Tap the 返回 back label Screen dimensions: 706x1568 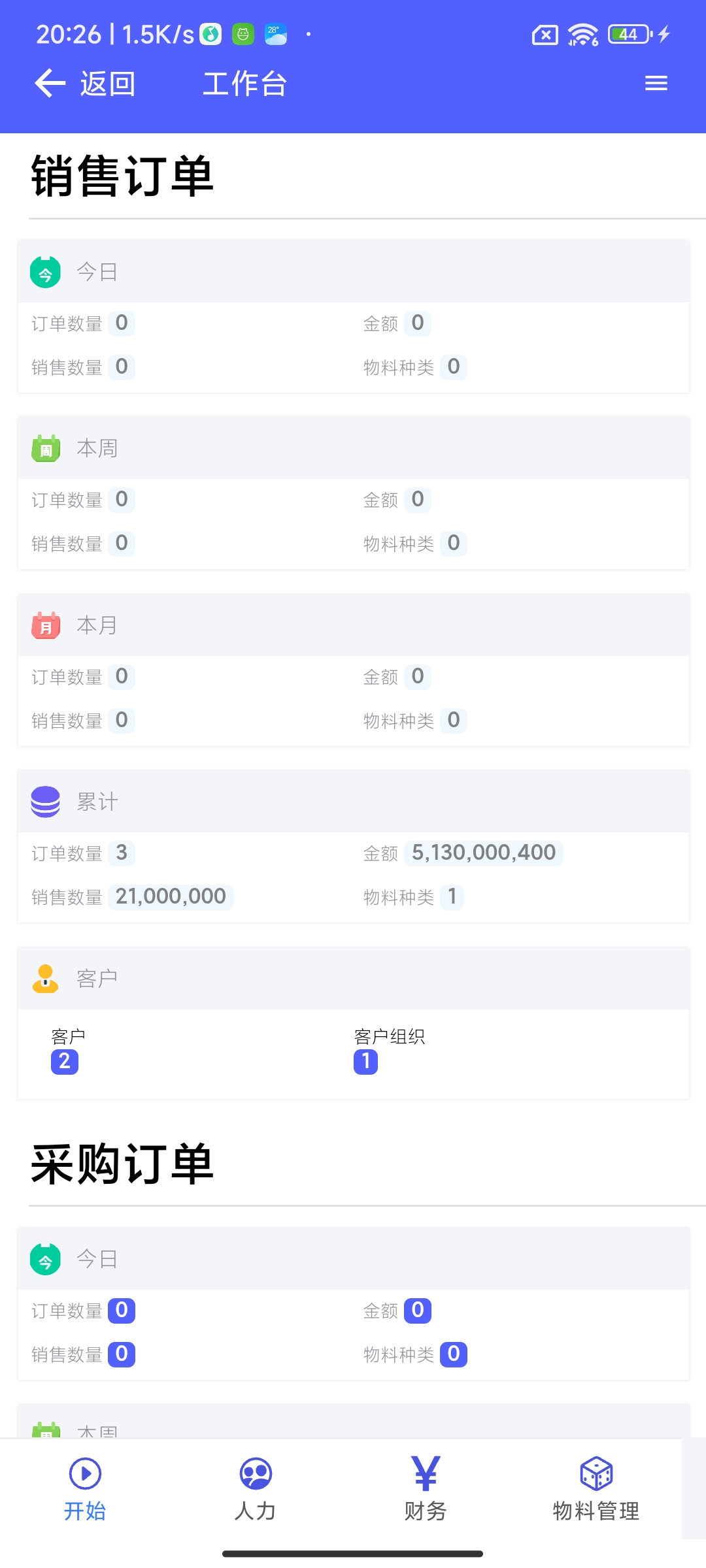[x=108, y=84]
